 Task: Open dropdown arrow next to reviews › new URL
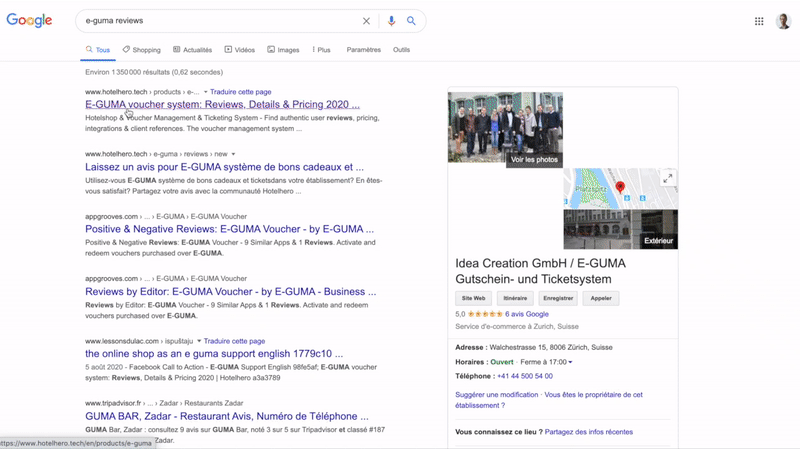pyautogui.click(x=233, y=154)
